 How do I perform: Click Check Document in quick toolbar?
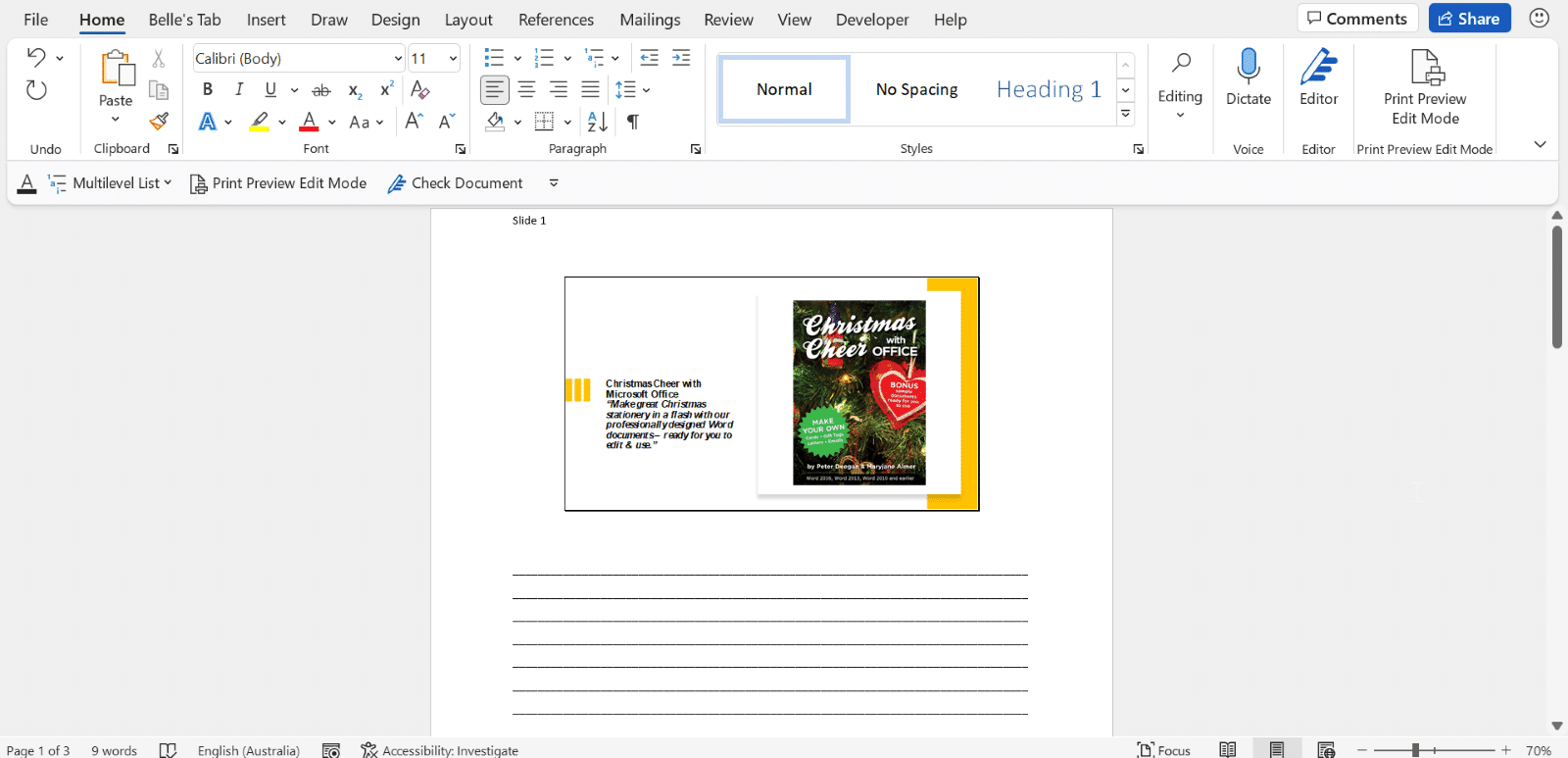(x=456, y=183)
